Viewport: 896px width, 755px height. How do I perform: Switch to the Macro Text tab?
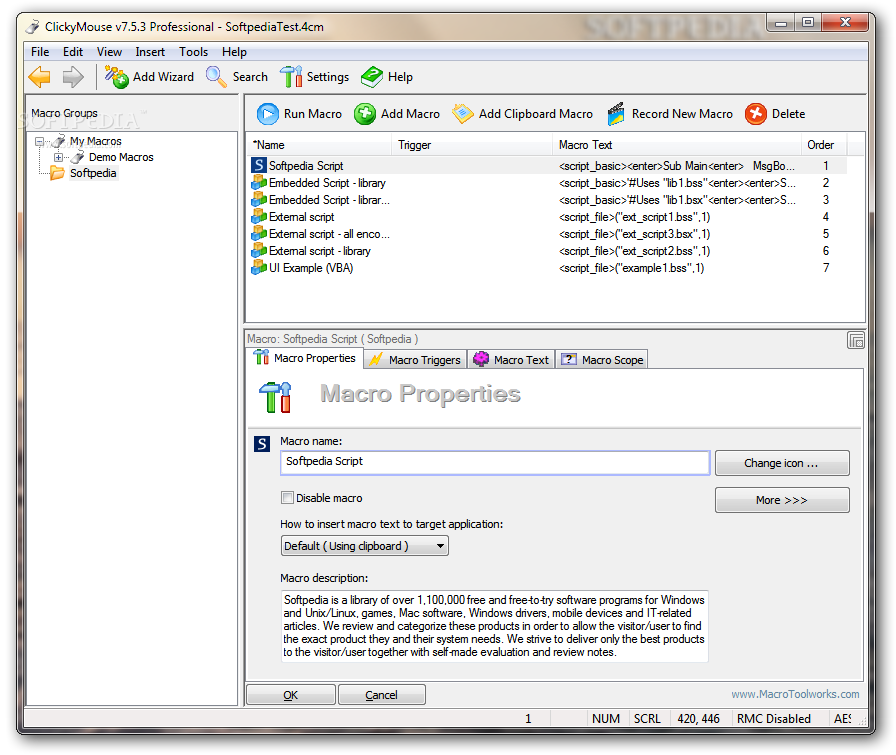(x=512, y=359)
